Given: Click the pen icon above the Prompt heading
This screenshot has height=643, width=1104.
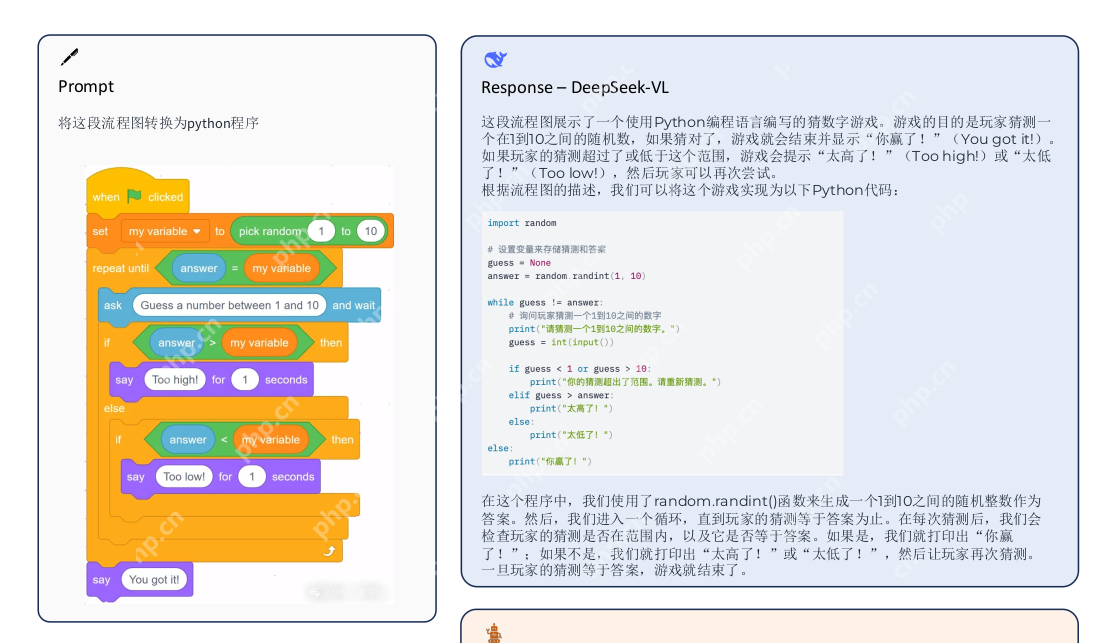Looking at the screenshot, I should tap(69, 56).
